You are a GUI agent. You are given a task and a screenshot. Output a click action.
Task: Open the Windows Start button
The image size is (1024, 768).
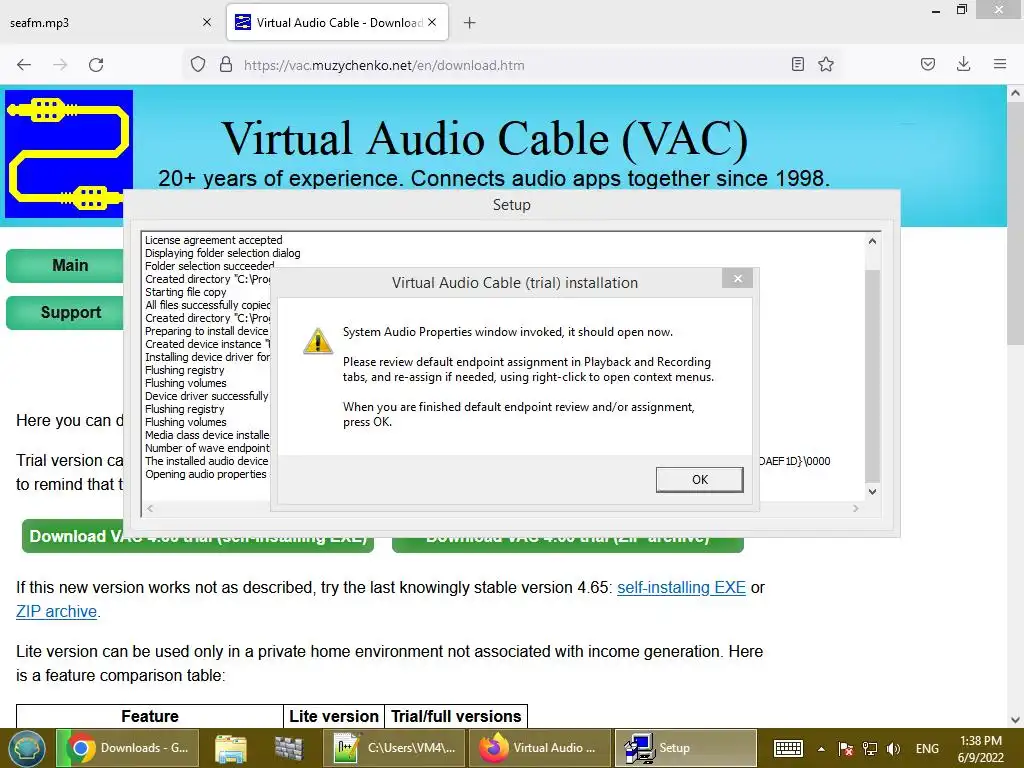[x=26, y=748]
